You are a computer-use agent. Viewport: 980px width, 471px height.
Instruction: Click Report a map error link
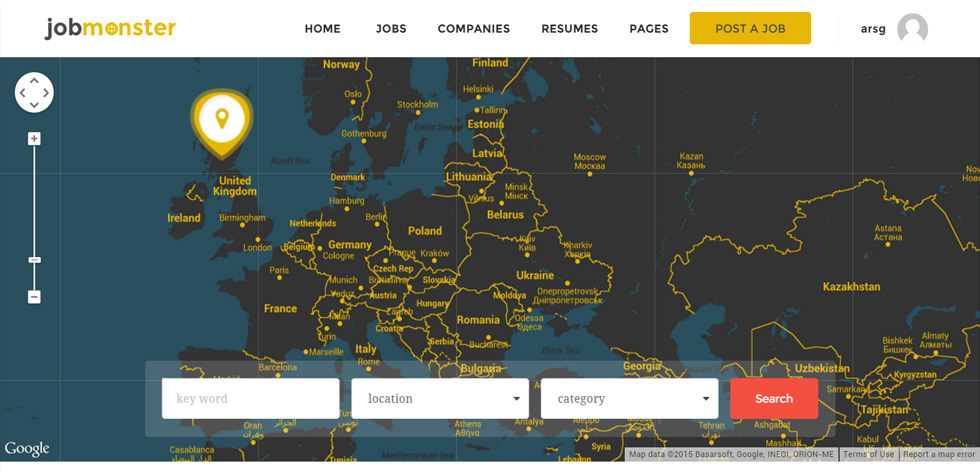point(939,454)
